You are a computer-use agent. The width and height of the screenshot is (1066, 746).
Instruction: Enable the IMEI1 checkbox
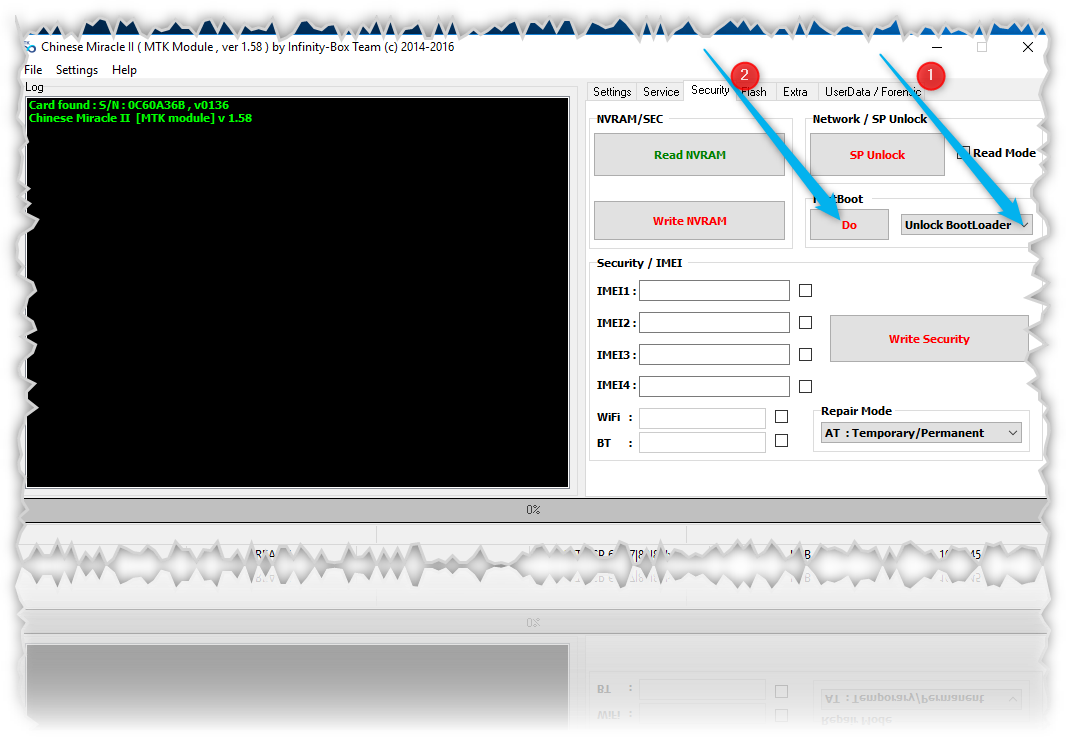(806, 290)
